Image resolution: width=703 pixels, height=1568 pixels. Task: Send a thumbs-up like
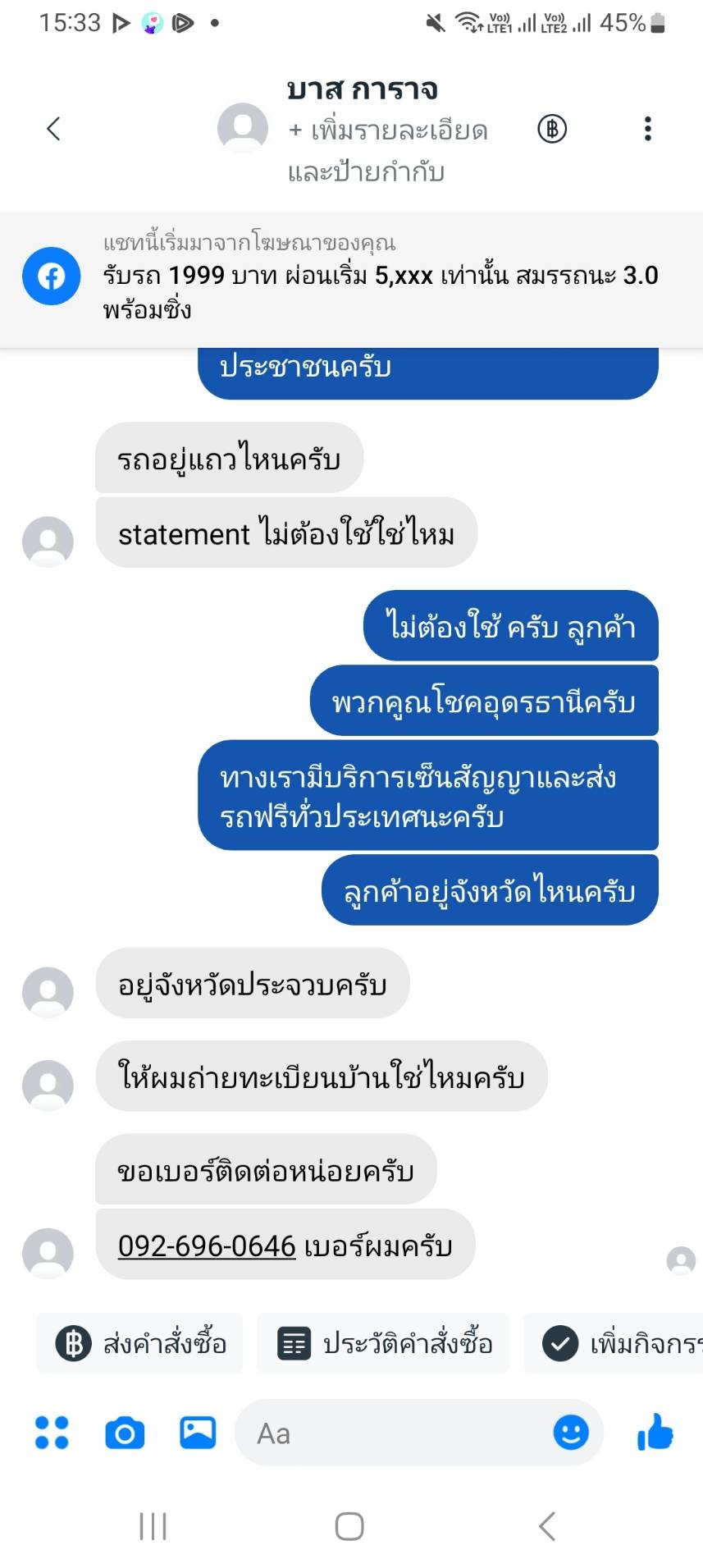tap(655, 1433)
